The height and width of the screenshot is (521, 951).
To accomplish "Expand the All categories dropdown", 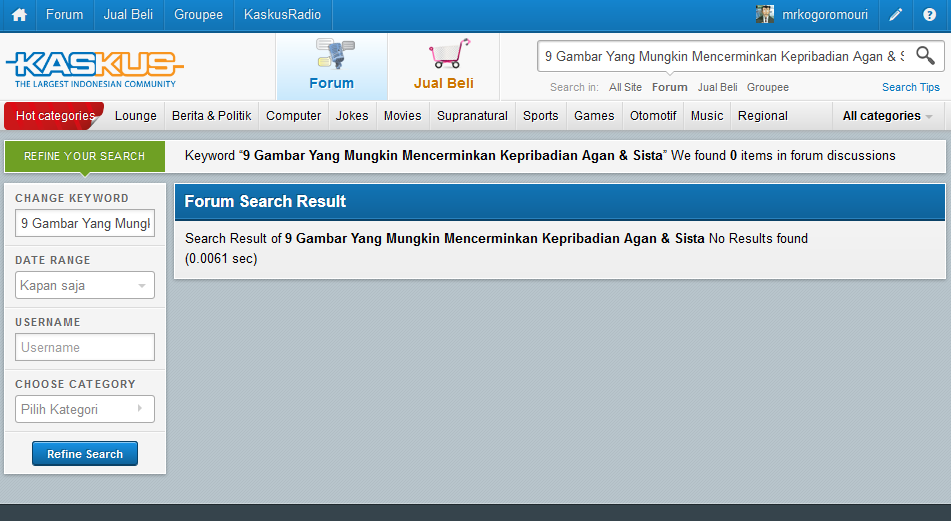I will pyautogui.click(x=888, y=116).
